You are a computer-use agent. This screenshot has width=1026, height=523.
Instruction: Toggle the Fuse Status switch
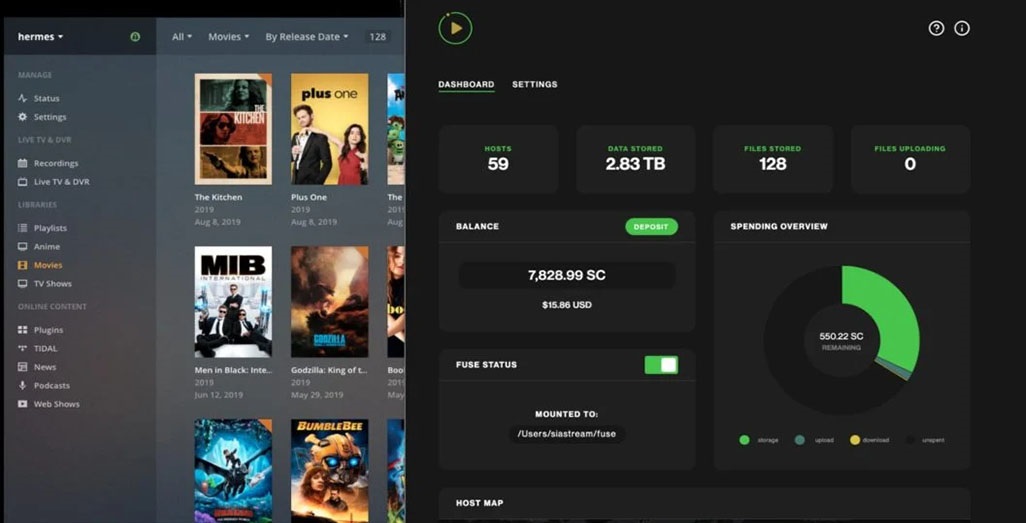(661, 365)
